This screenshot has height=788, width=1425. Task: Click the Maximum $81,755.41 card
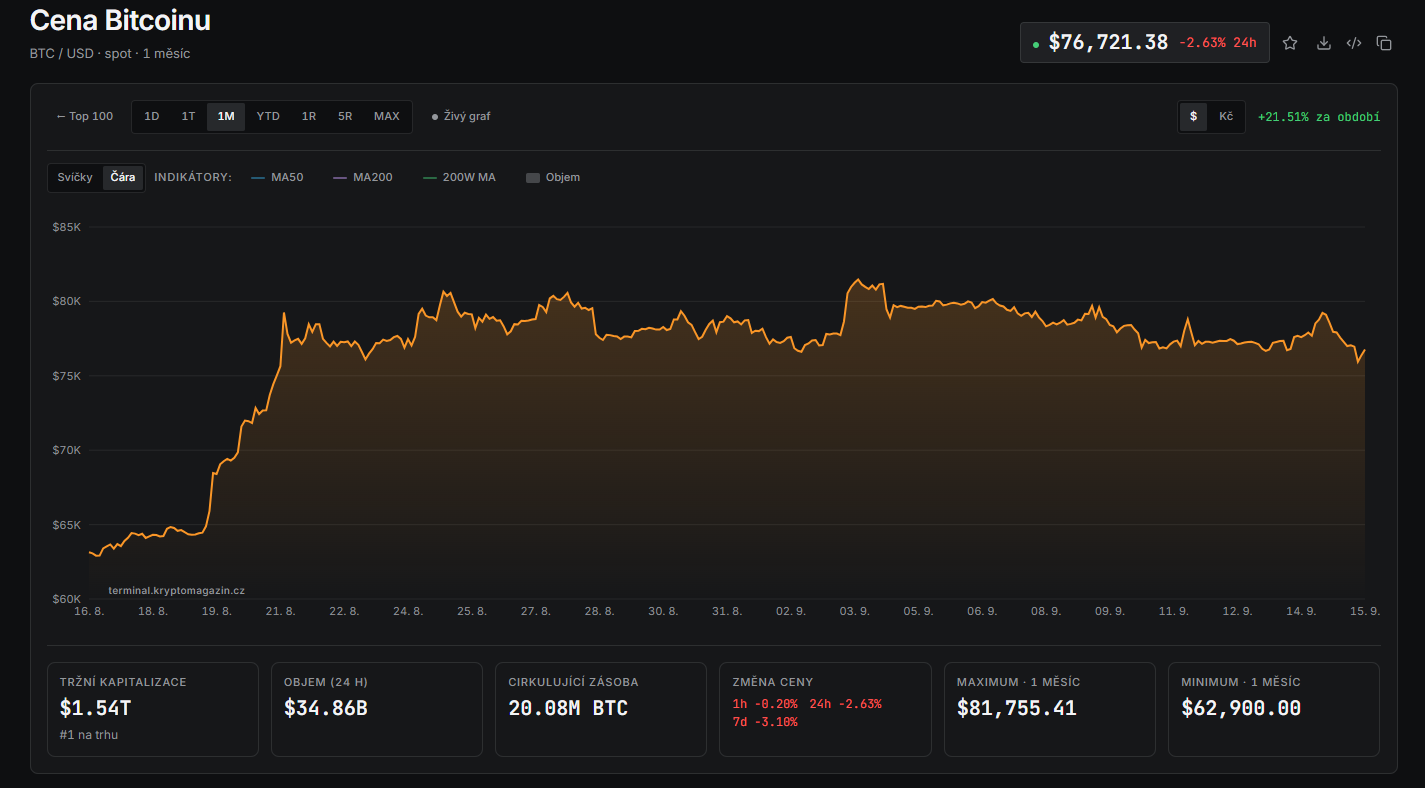click(x=1050, y=709)
